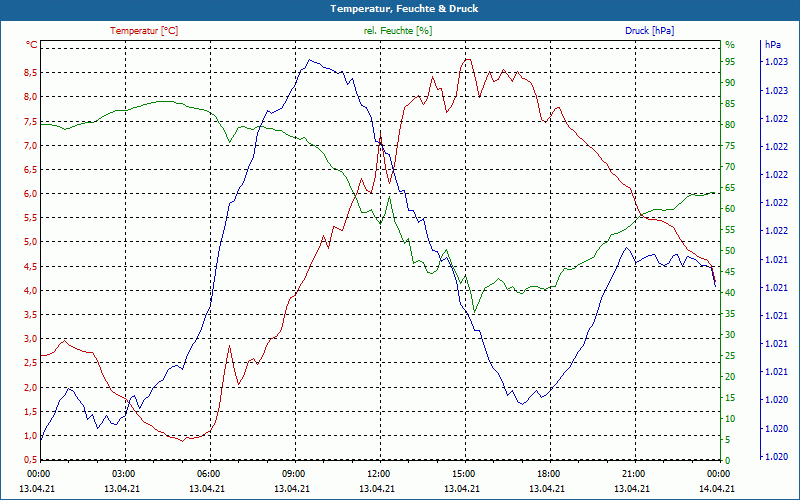Screen dimensions: 800x500
Task: Click the green "75" humidity axis tick
Action: click(730, 146)
